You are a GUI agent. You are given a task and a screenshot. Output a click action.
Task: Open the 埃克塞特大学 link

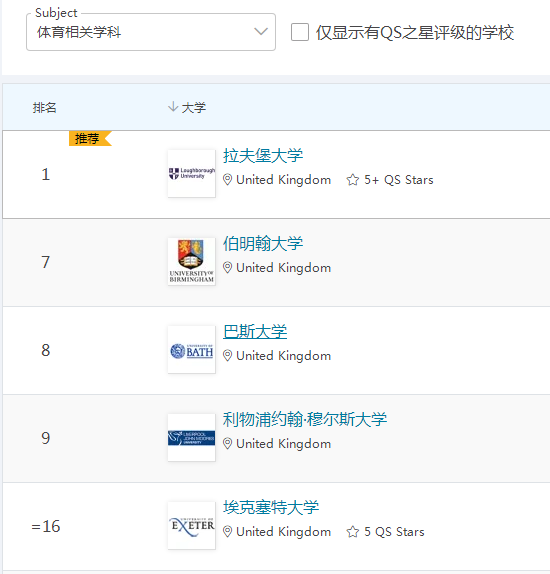(x=271, y=507)
